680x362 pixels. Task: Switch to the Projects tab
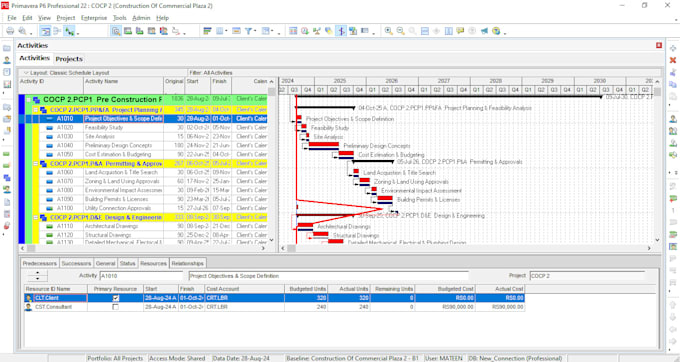69,59
